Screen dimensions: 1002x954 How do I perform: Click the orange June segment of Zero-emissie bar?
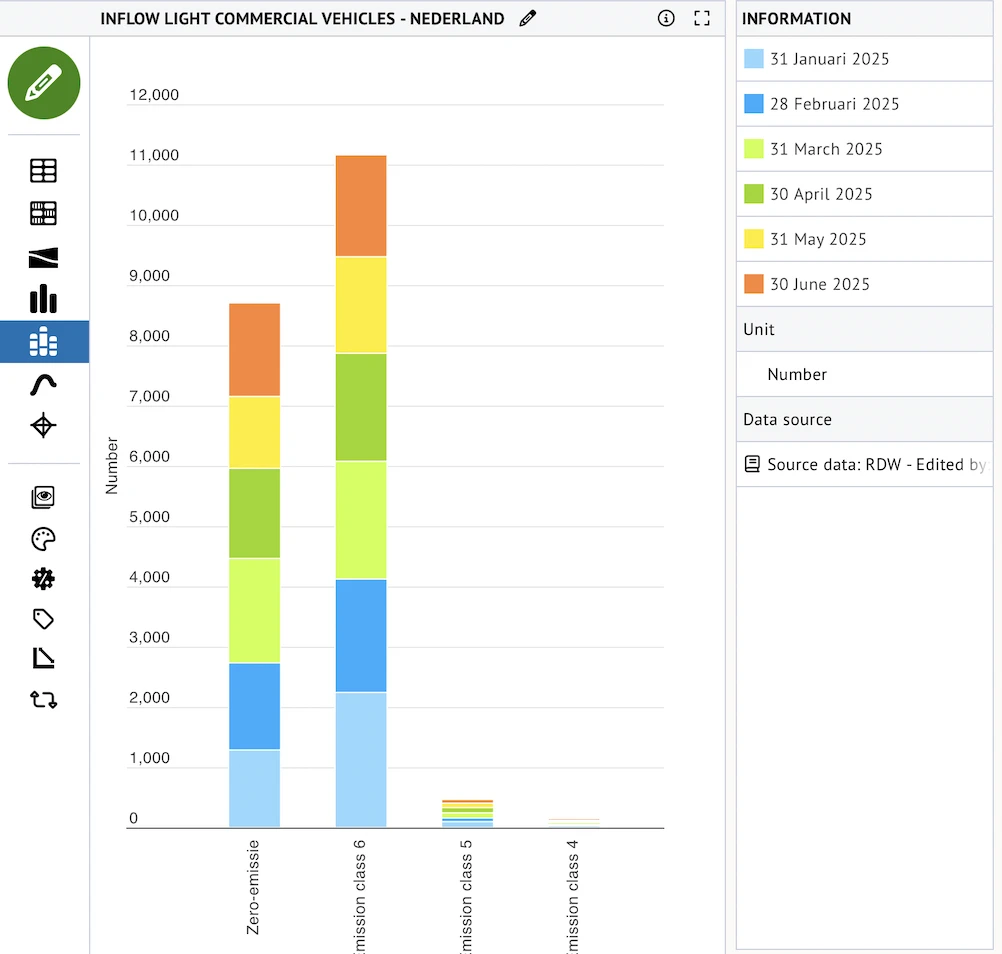254,350
